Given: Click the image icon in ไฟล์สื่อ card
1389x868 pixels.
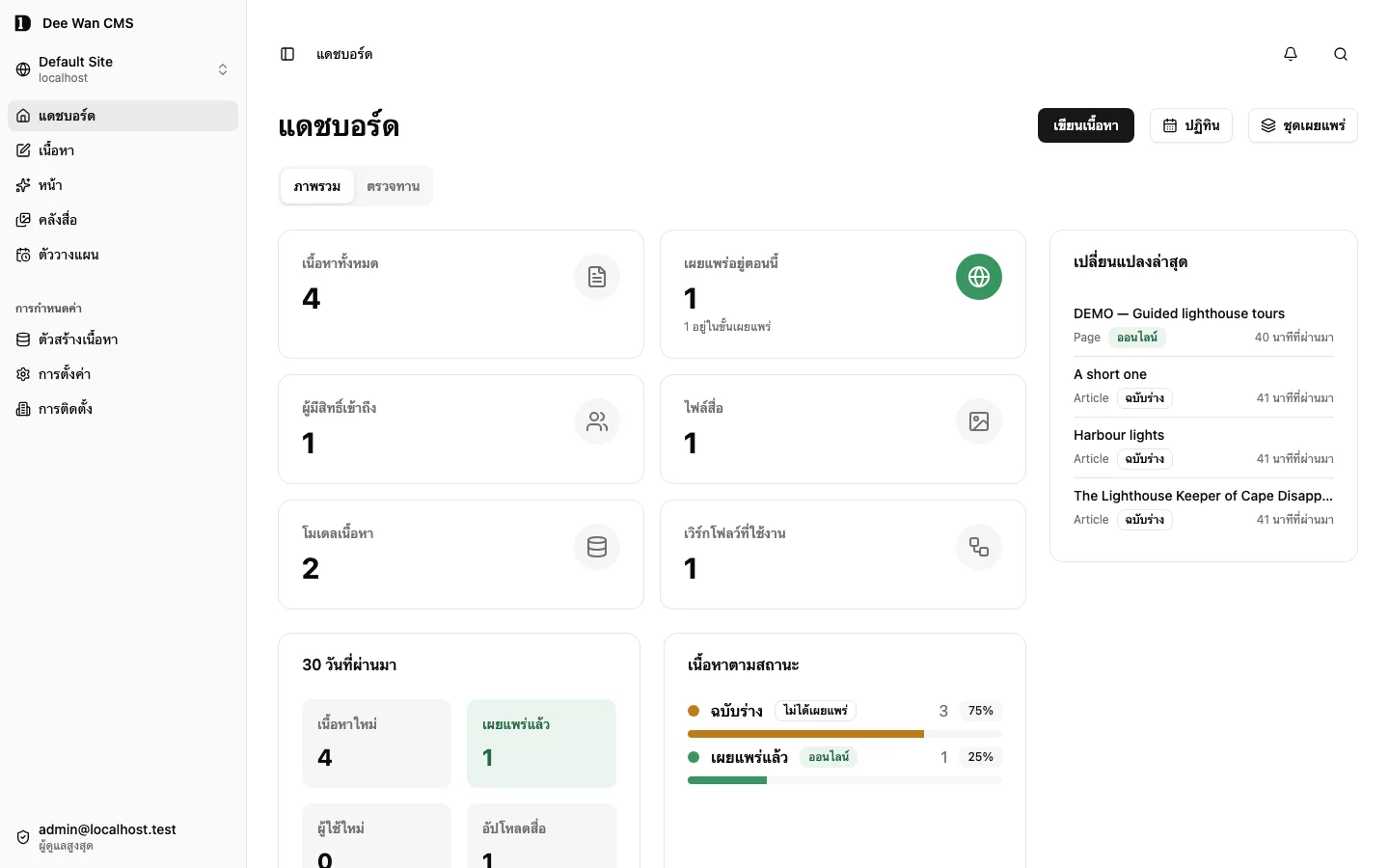Looking at the screenshot, I should pyautogui.click(x=979, y=421).
